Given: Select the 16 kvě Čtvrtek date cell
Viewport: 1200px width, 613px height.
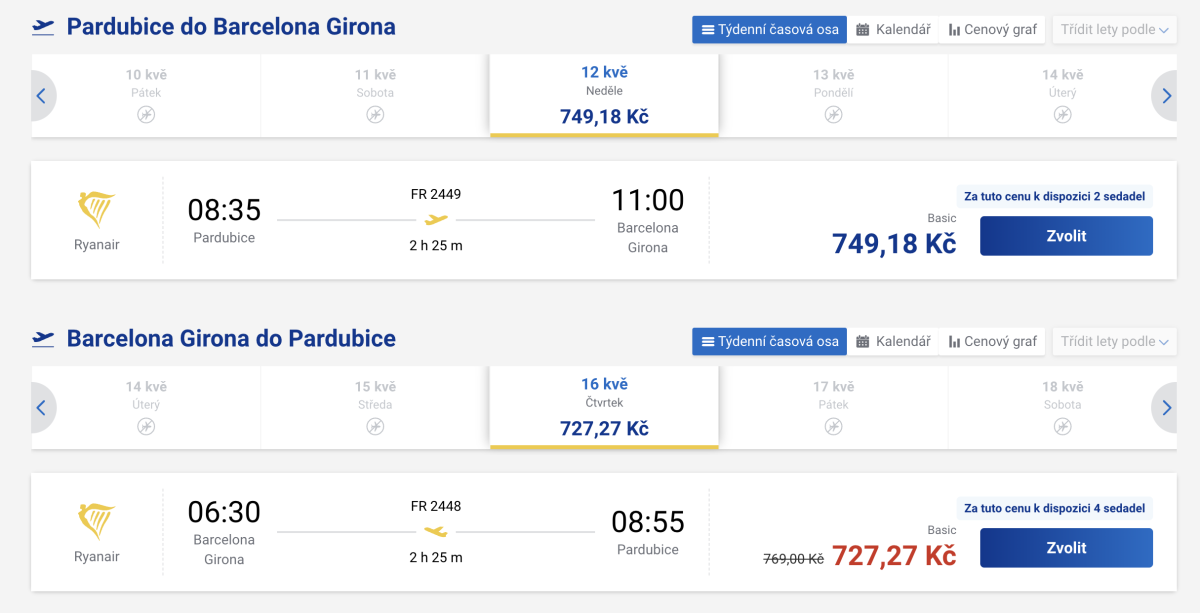Looking at the screenshot, I should 604,407.
